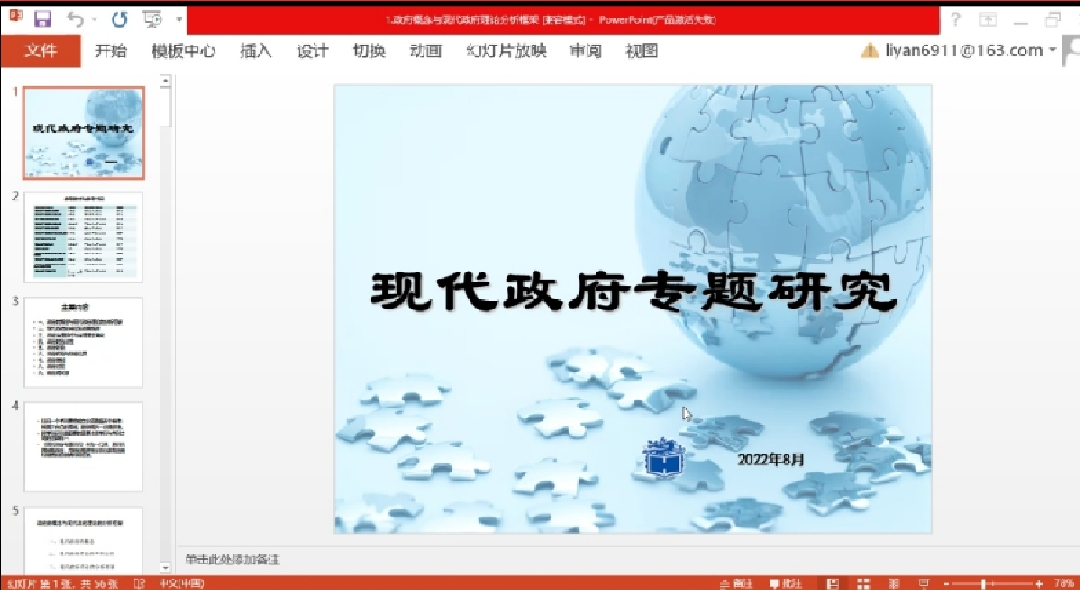Launch Slide Show view from status bar
The image size is (1080, 590).
pos(922,583)
